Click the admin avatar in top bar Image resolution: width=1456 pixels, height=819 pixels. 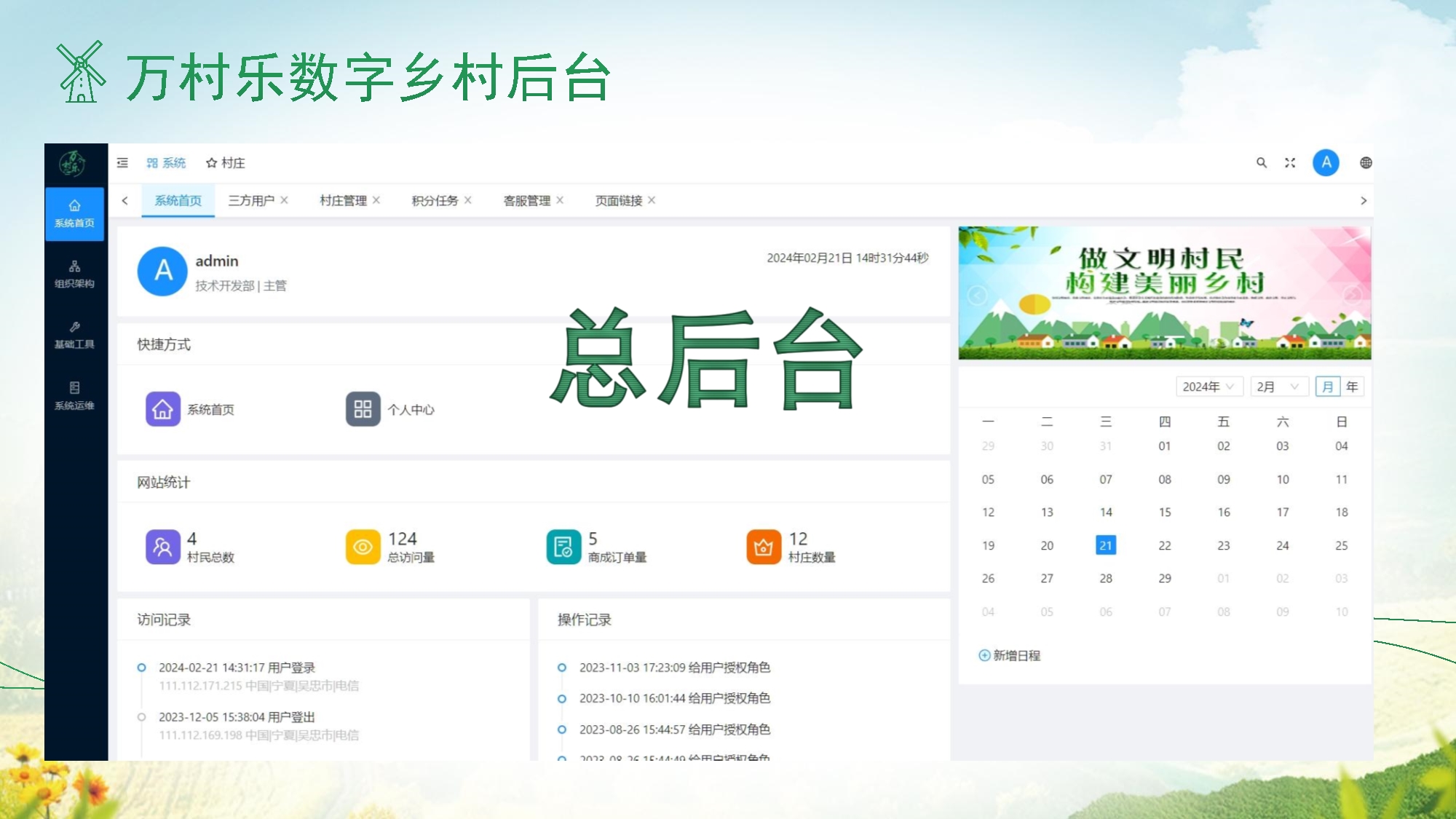(x=1327, y=162)
